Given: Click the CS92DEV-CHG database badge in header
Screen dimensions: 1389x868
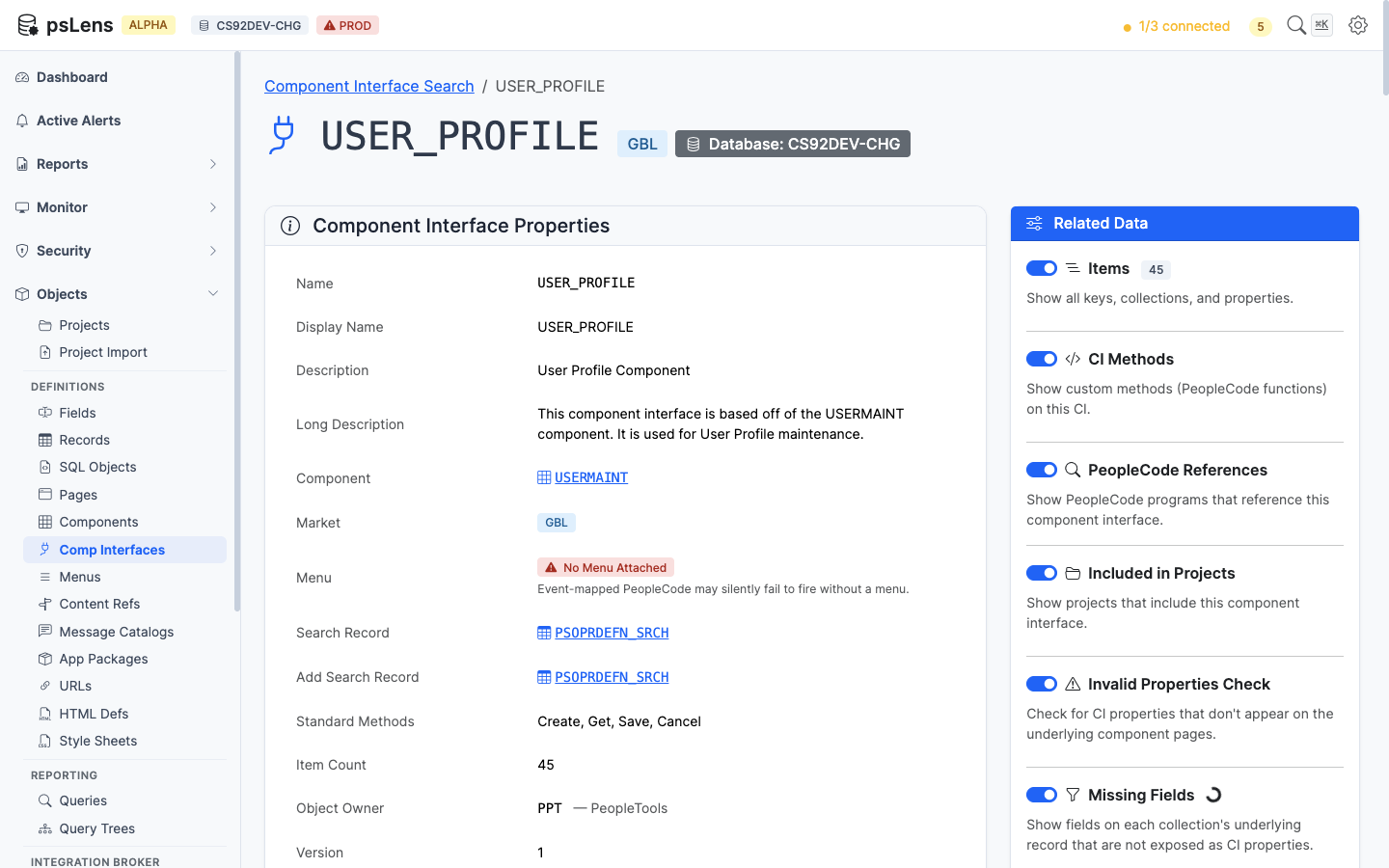Looking at the screenshot, I should pyautogui.click(x=250, y=25).
